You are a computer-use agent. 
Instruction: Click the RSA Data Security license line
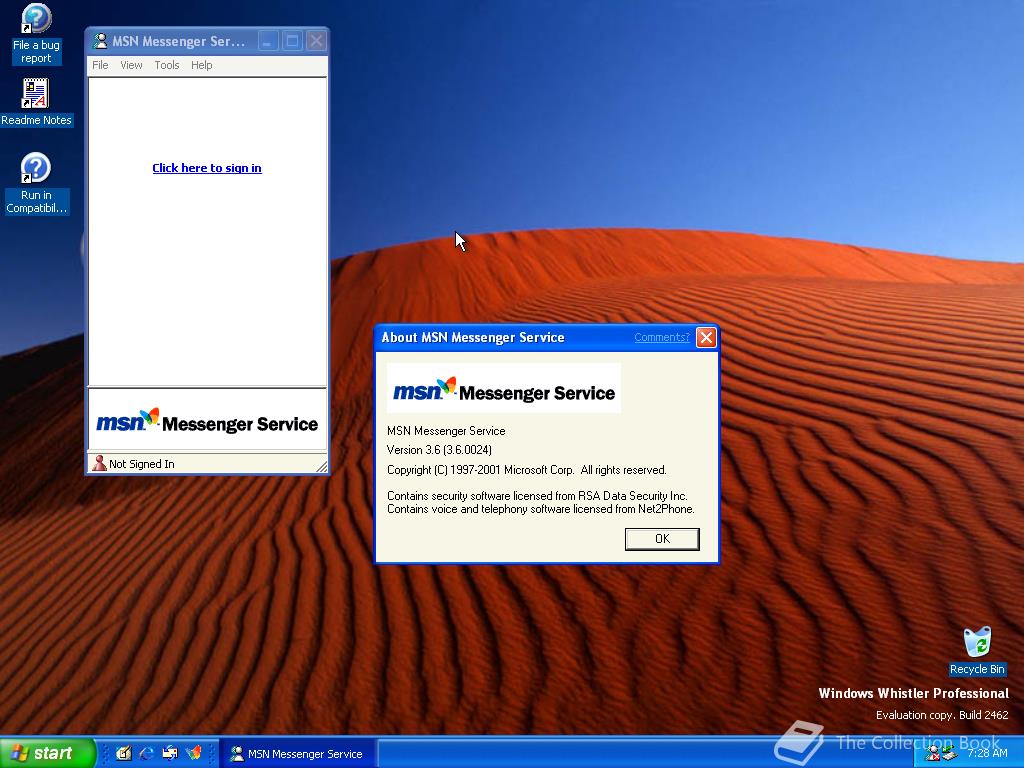pos(537,496)
